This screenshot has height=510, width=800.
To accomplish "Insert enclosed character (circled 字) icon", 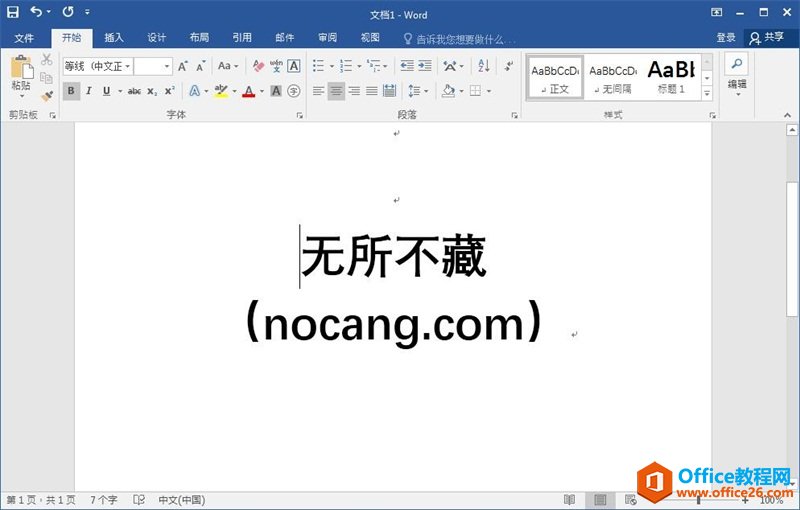I will 293,91.
